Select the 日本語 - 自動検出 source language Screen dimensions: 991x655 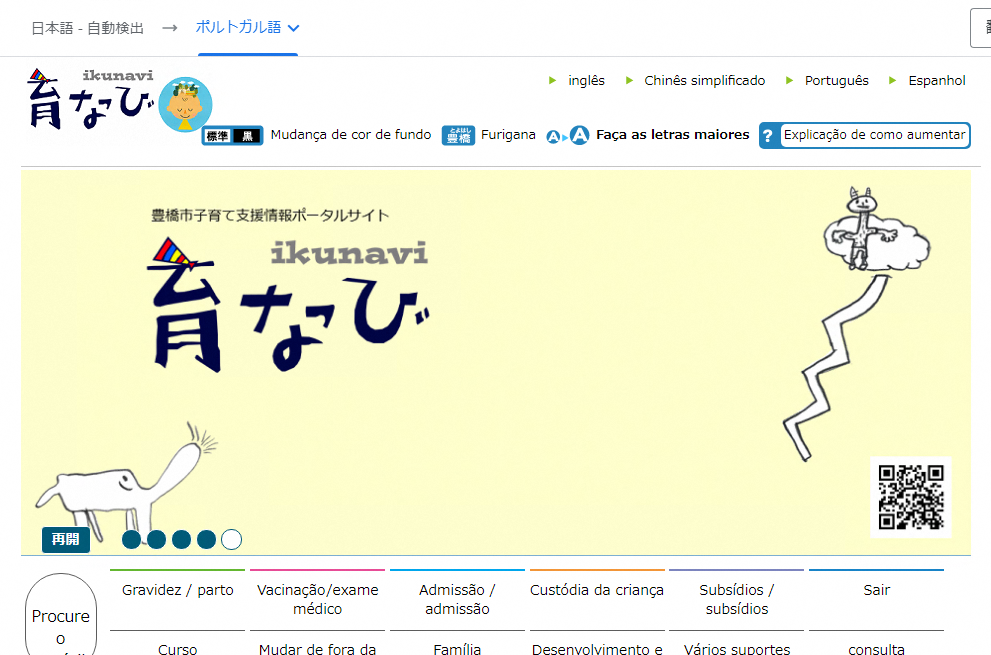(x=88, y=28)
